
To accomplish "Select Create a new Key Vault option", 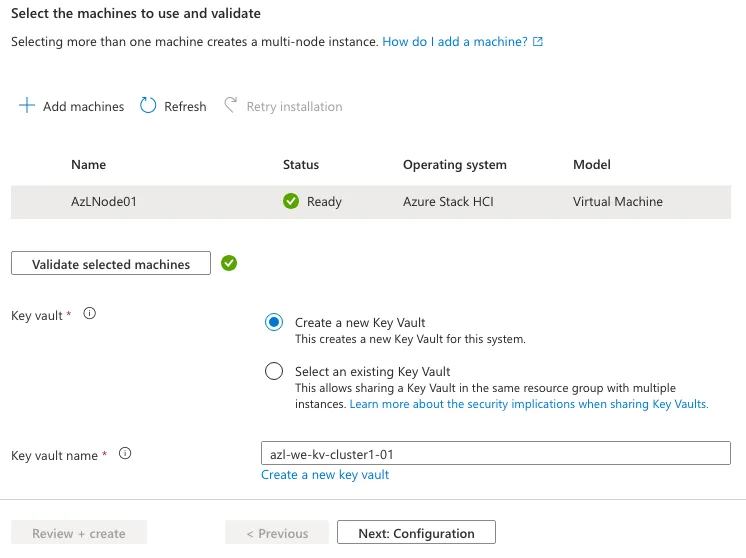I will click(274, 322).
